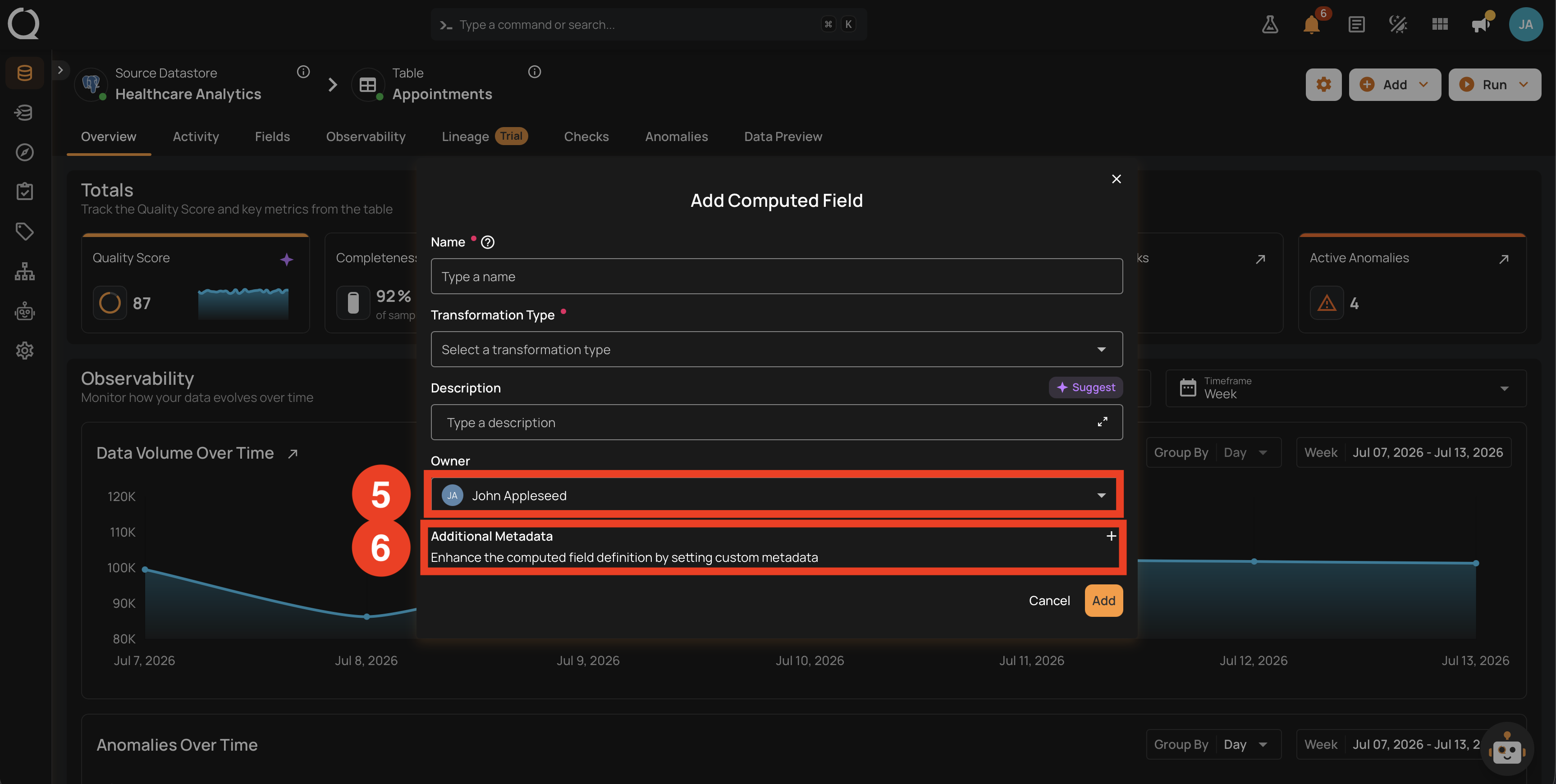The height and width of the screenshot is (784, 1556).
Task: Click the orange Add button in dialog
Action: [1103, 600]
